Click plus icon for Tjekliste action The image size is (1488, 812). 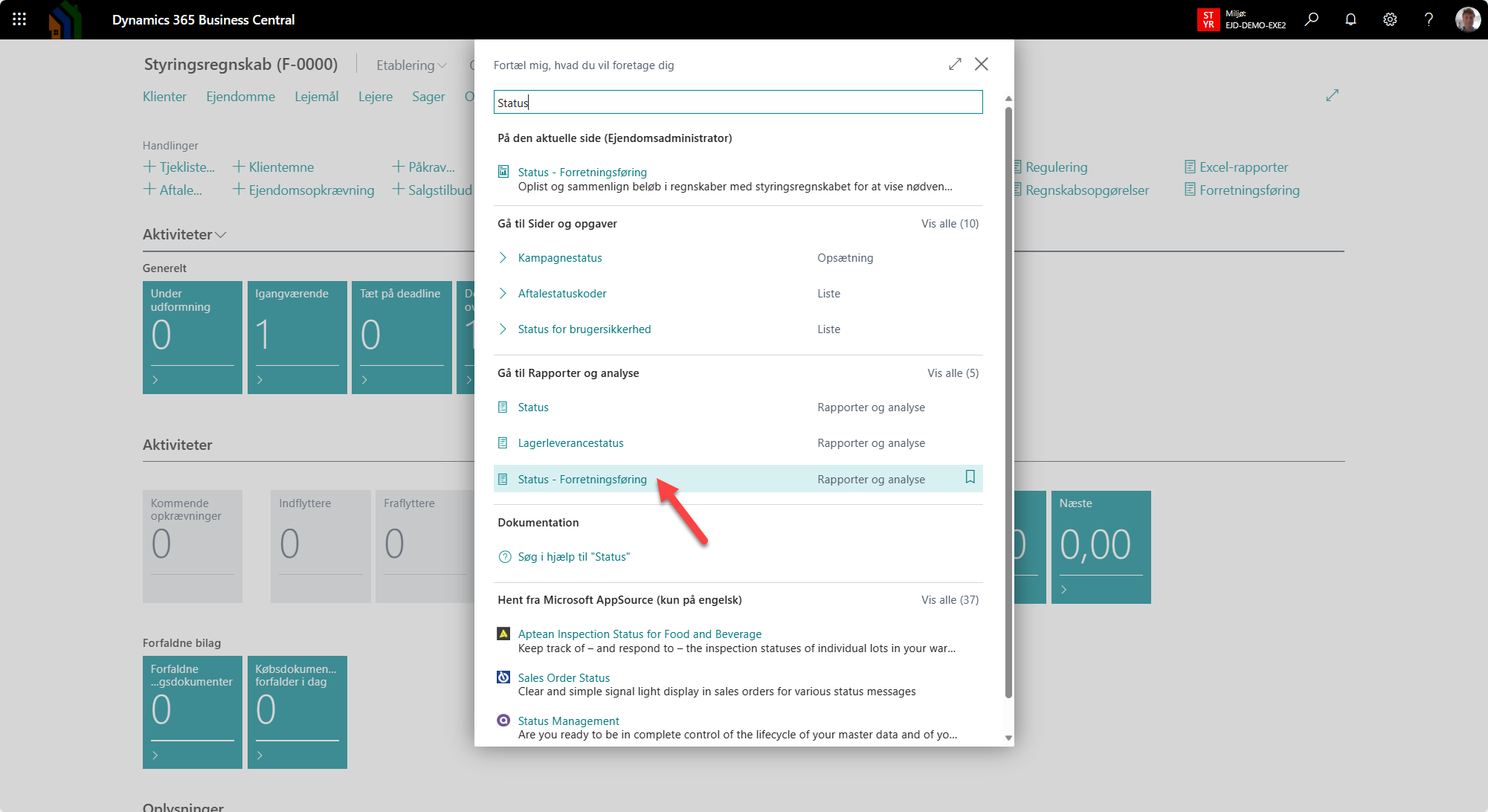[149, 167]
